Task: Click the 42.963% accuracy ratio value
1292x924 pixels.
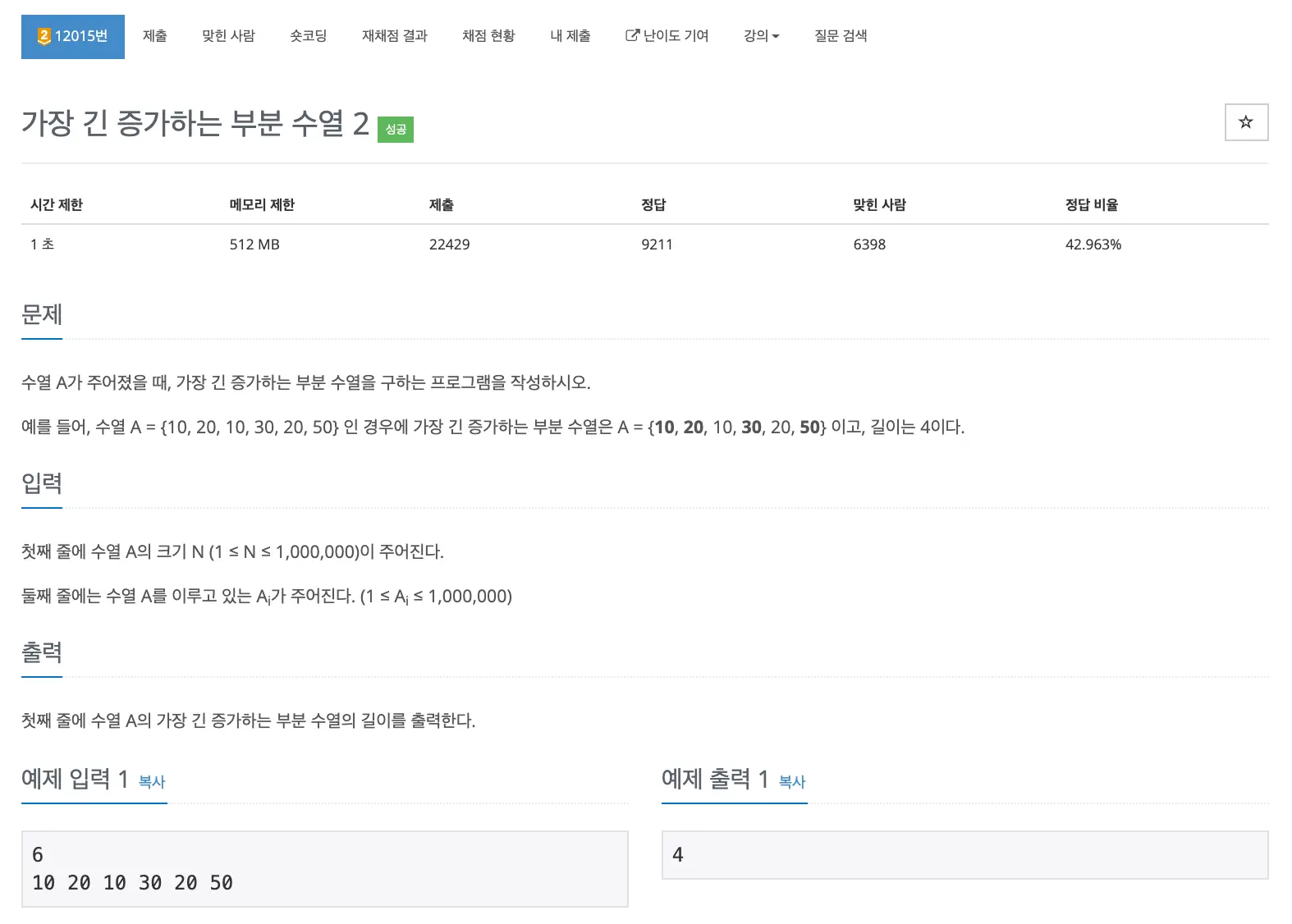Action: (x=1093, y=245)
